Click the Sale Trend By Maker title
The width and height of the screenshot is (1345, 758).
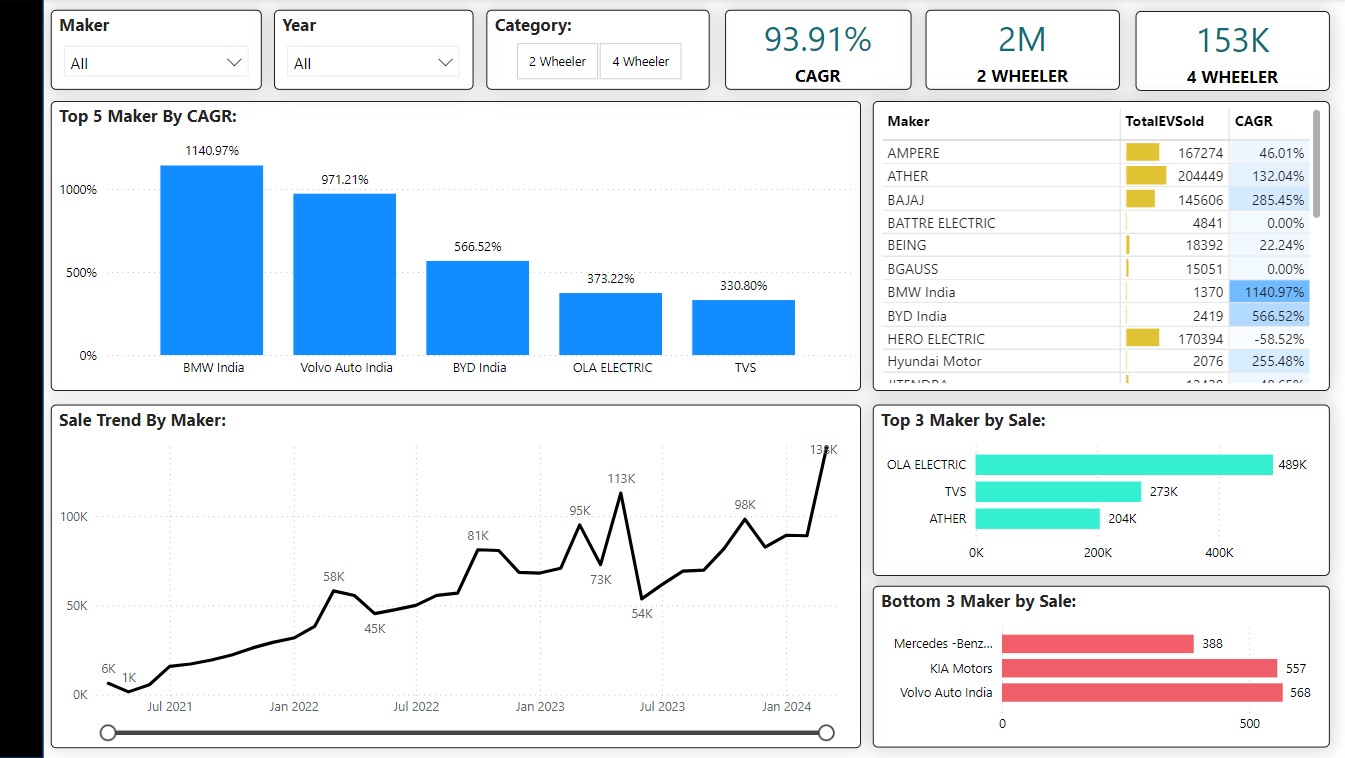coord(143,420)
